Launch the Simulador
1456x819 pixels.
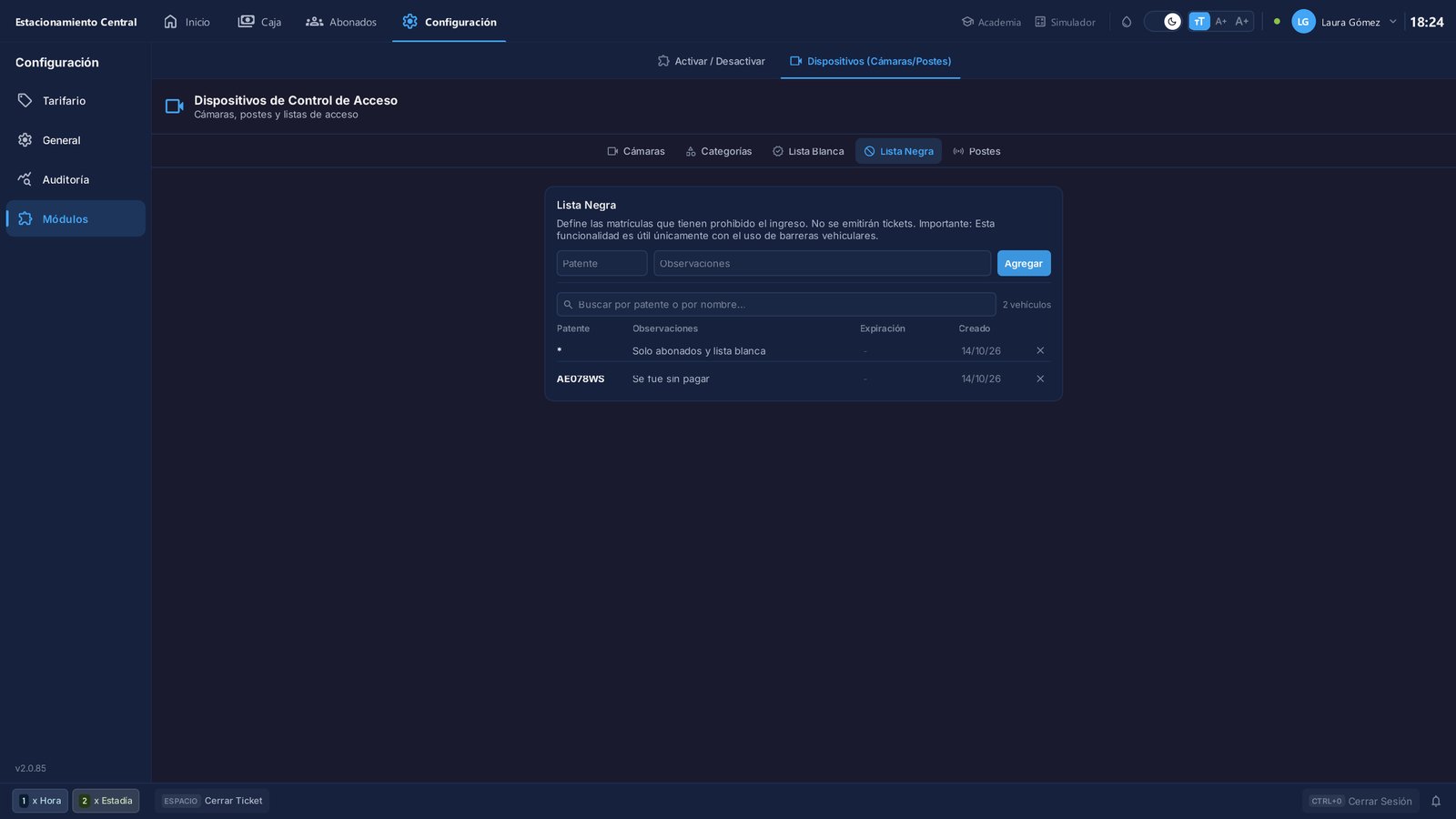(x=1065, y=22)
